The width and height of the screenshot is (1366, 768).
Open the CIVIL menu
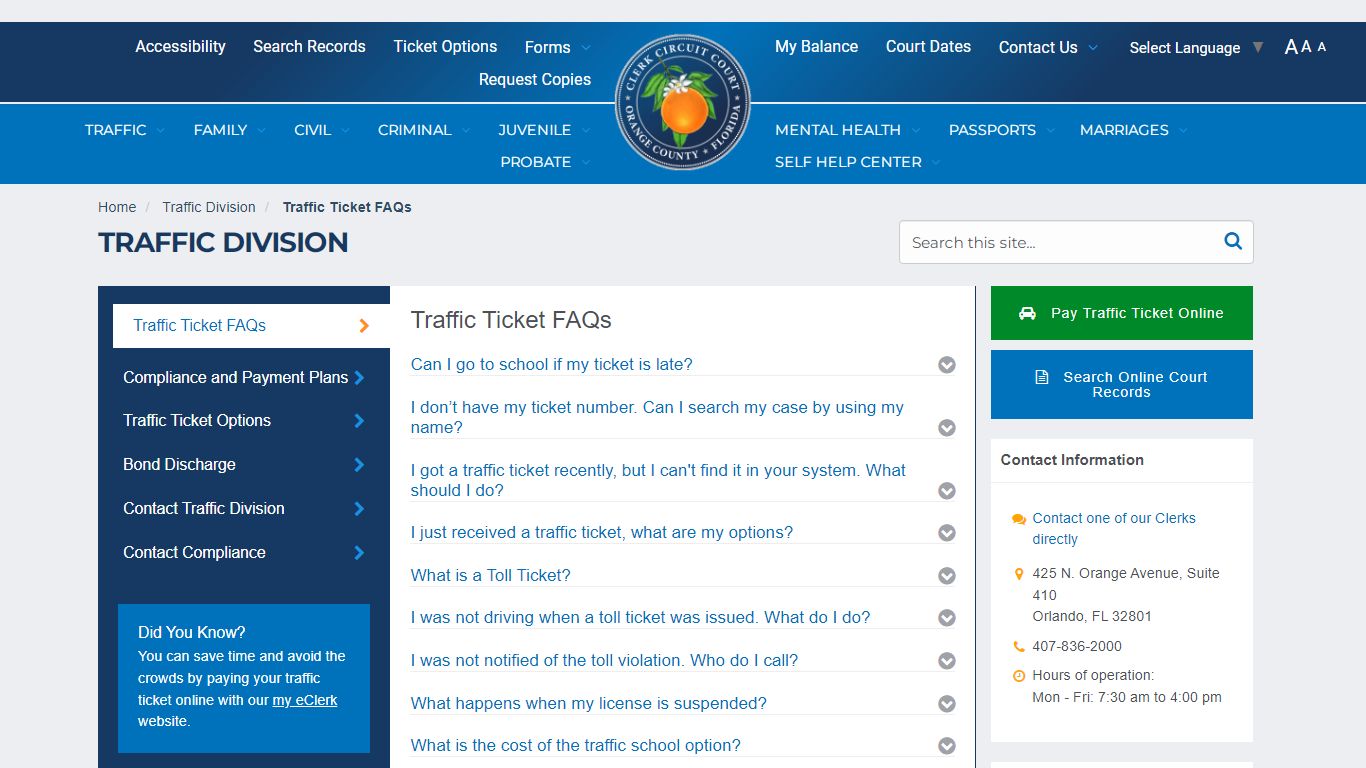[x=322, y=130]
